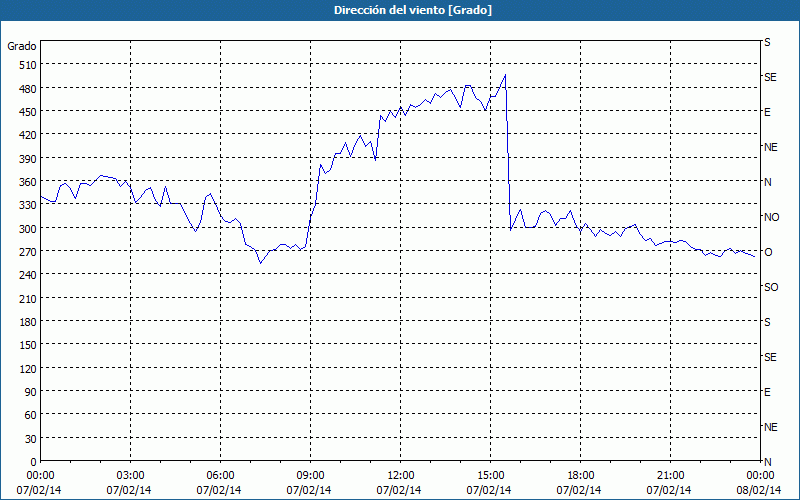This screenshot has height=500, width=800.
Task: Click the "N" compass label beside 360 gridline
Action: pos(767,182)
